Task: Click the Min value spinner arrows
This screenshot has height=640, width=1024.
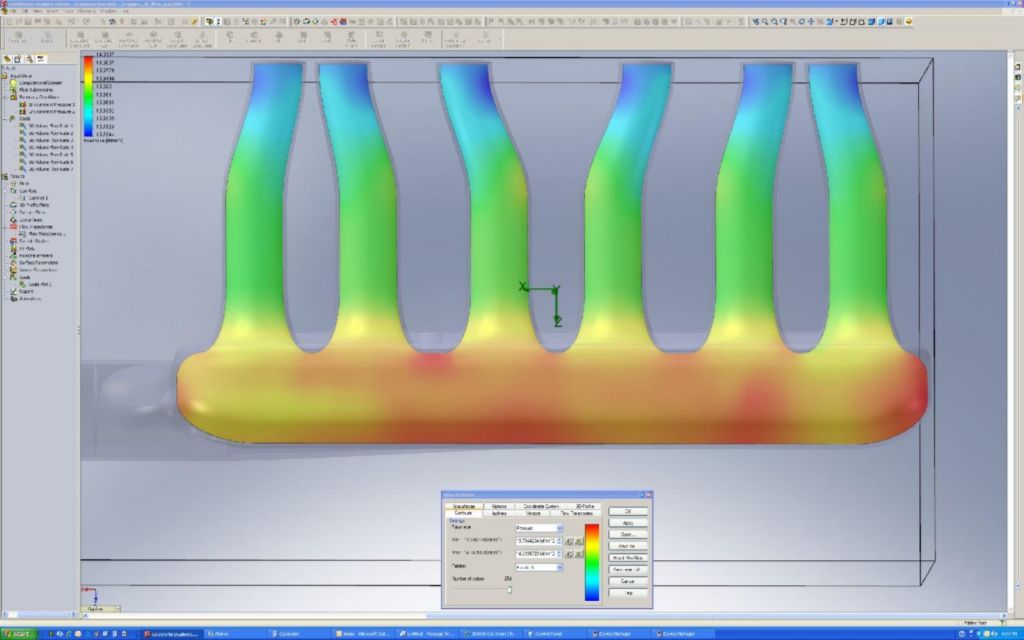Action: click(x=560, y=540)
